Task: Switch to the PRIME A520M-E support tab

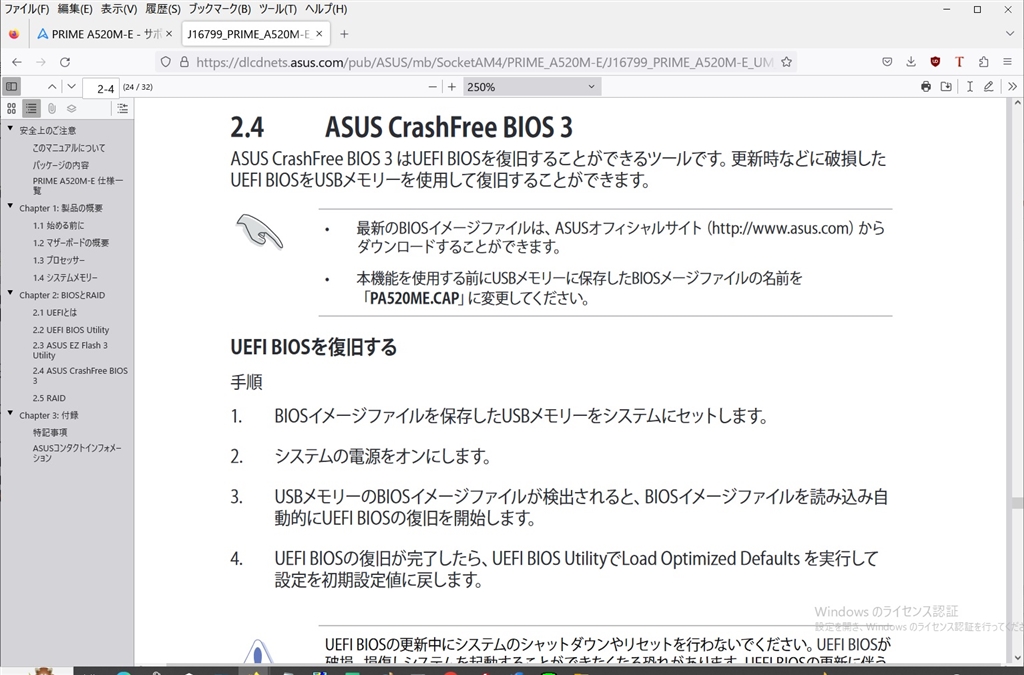Action: pyautogui.click(x=98, y=34)
